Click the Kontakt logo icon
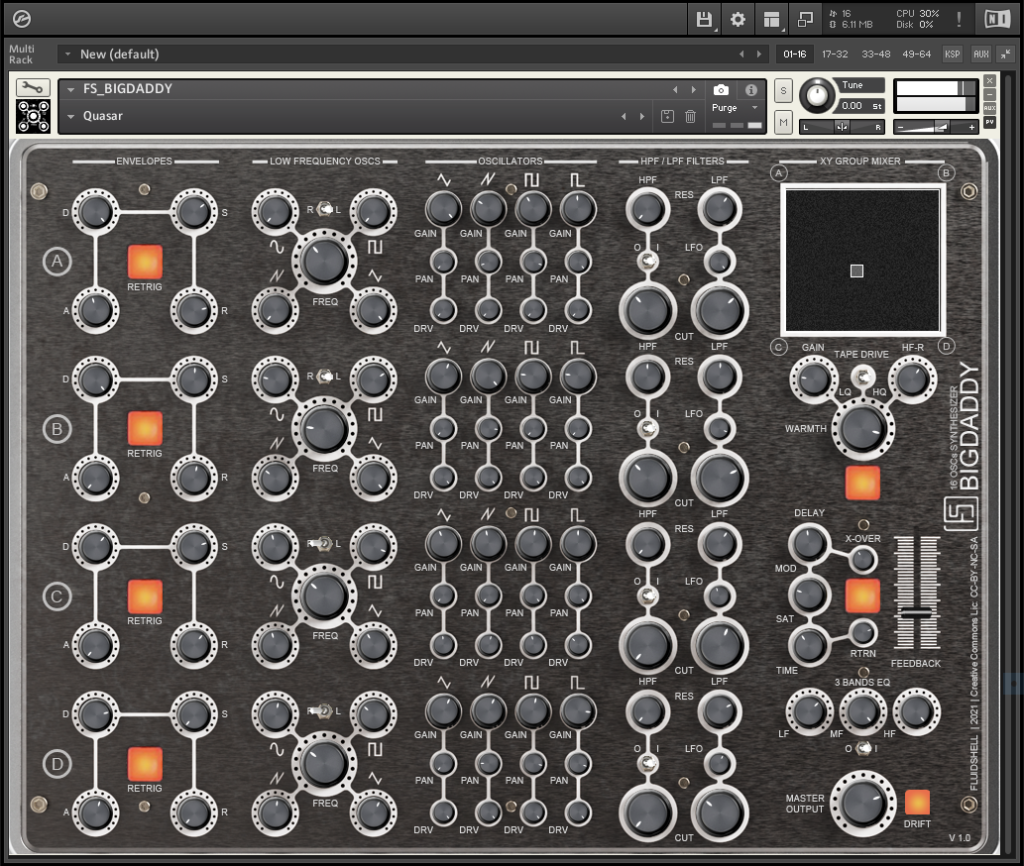This screenshot has width=1024, height=866. coord(22,19)
